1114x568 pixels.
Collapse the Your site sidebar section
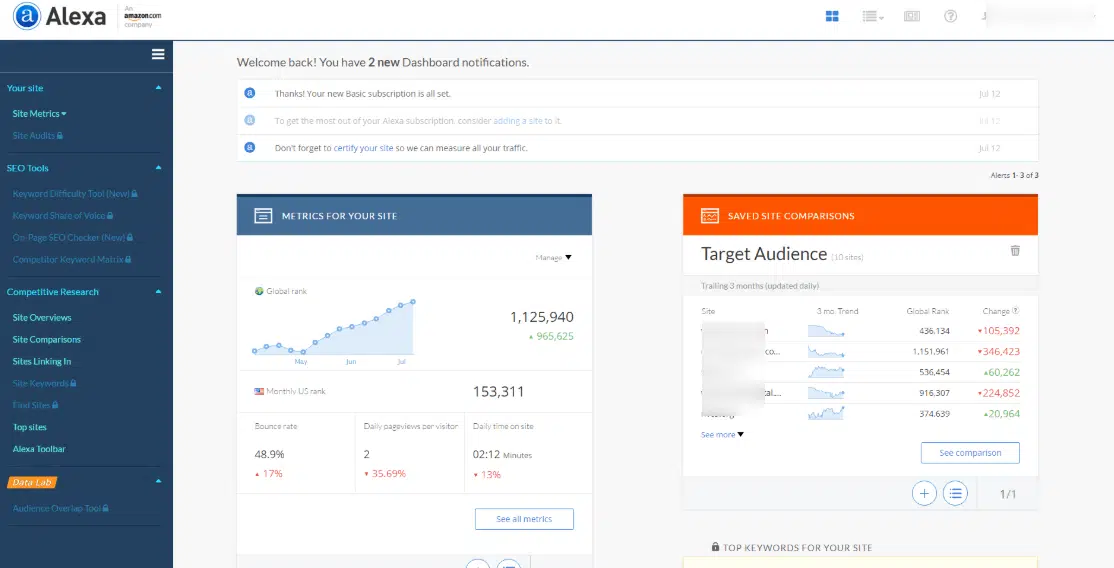(x=158, y=88)
